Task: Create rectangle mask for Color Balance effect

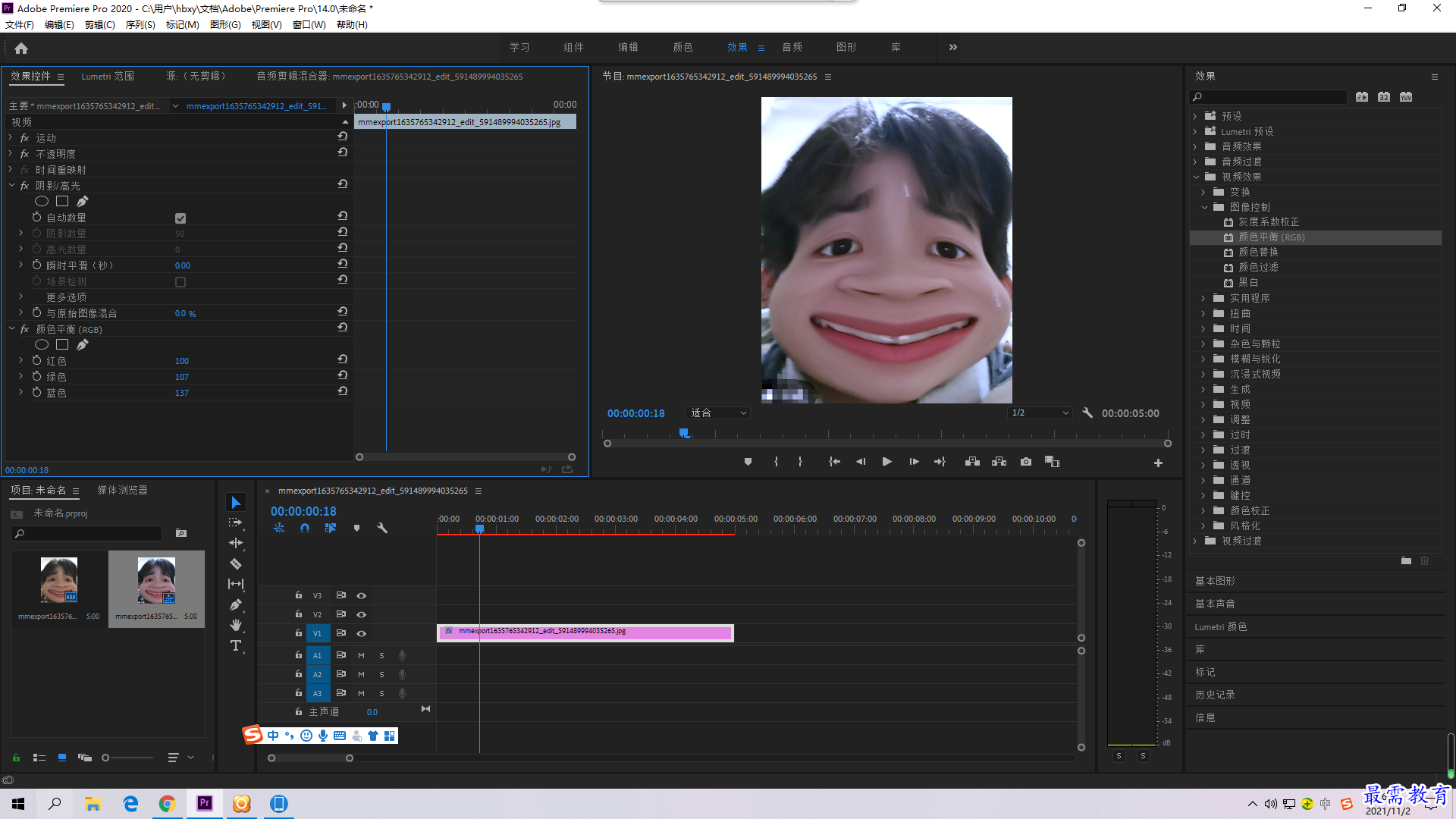Action: click(x=62, y=345)
